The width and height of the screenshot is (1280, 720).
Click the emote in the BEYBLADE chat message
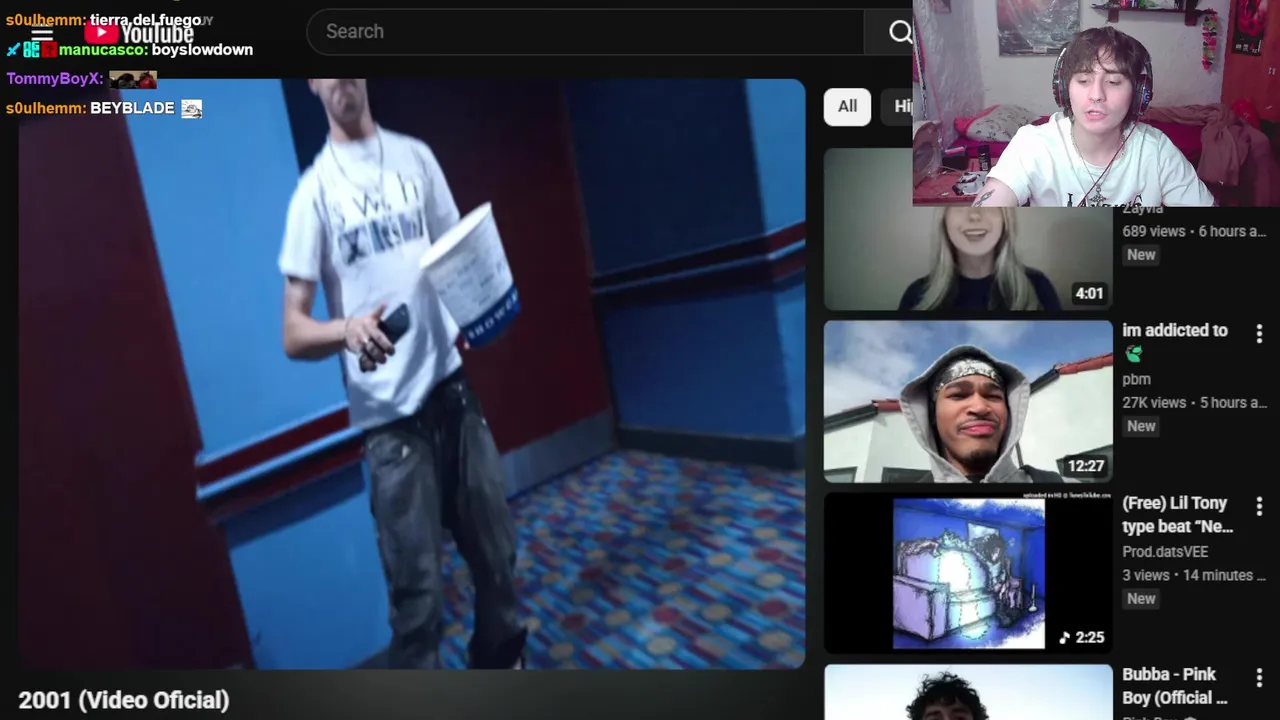[191, 109]
